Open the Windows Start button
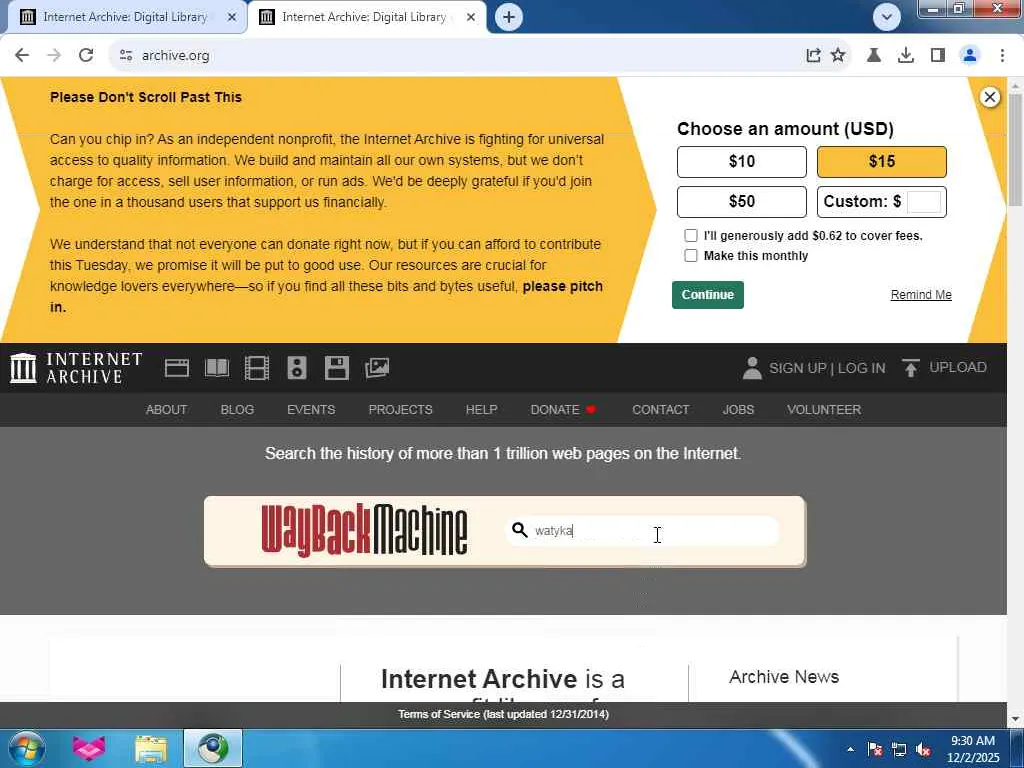The width and height of the screenshot is (1024, 768). pos(26,748)
